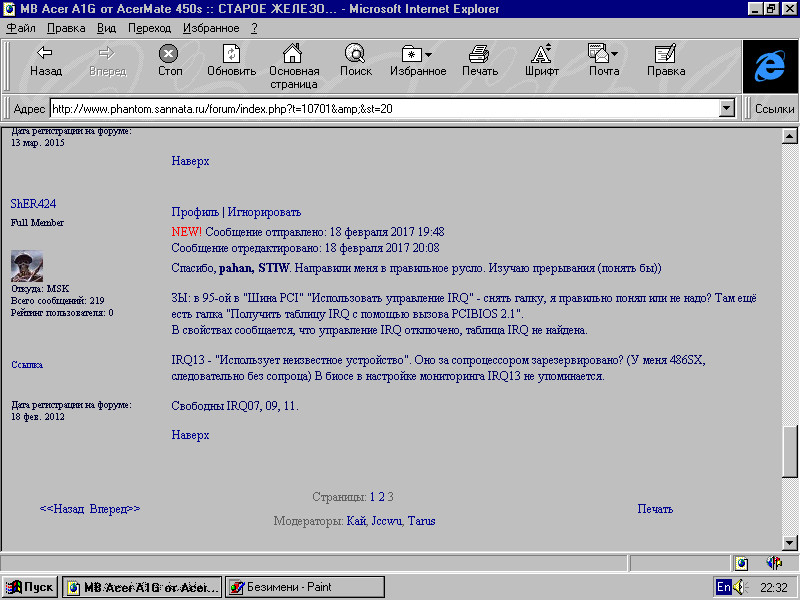This screenshot has height=600, width=800.
Task: Open the address bar dropdown arrow
Action: 727,109
